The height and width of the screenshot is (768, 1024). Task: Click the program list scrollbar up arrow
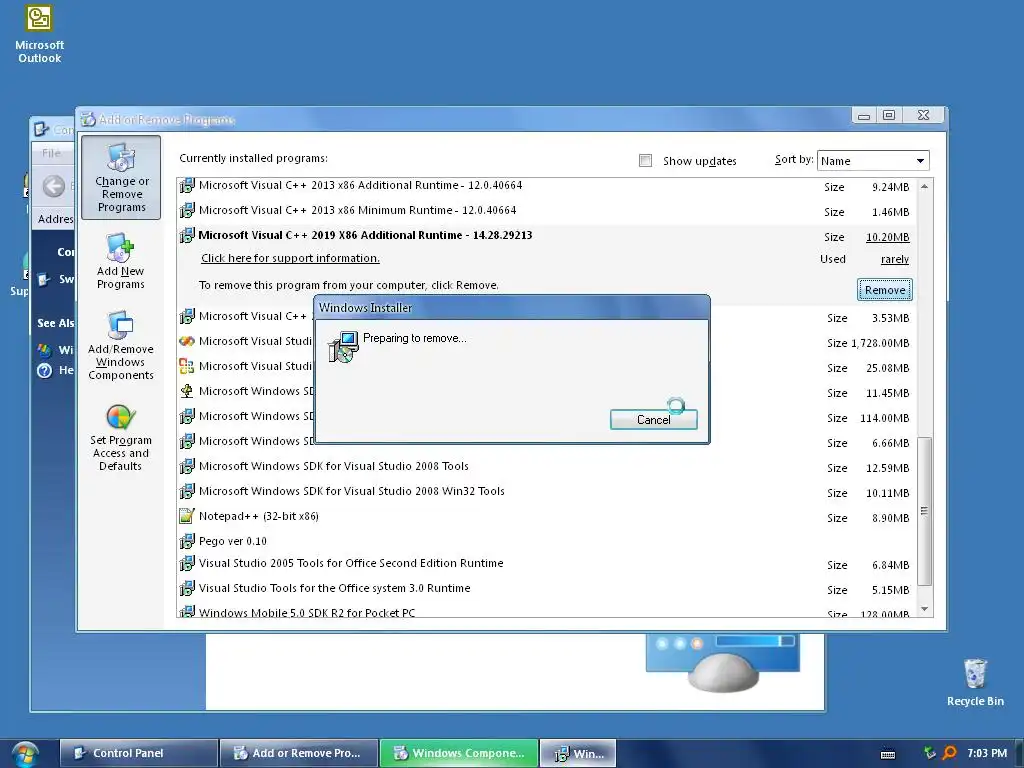coord(925,187)
